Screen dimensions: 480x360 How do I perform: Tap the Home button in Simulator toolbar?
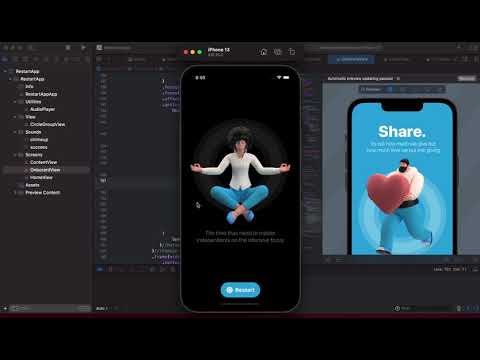coord(264,52)
